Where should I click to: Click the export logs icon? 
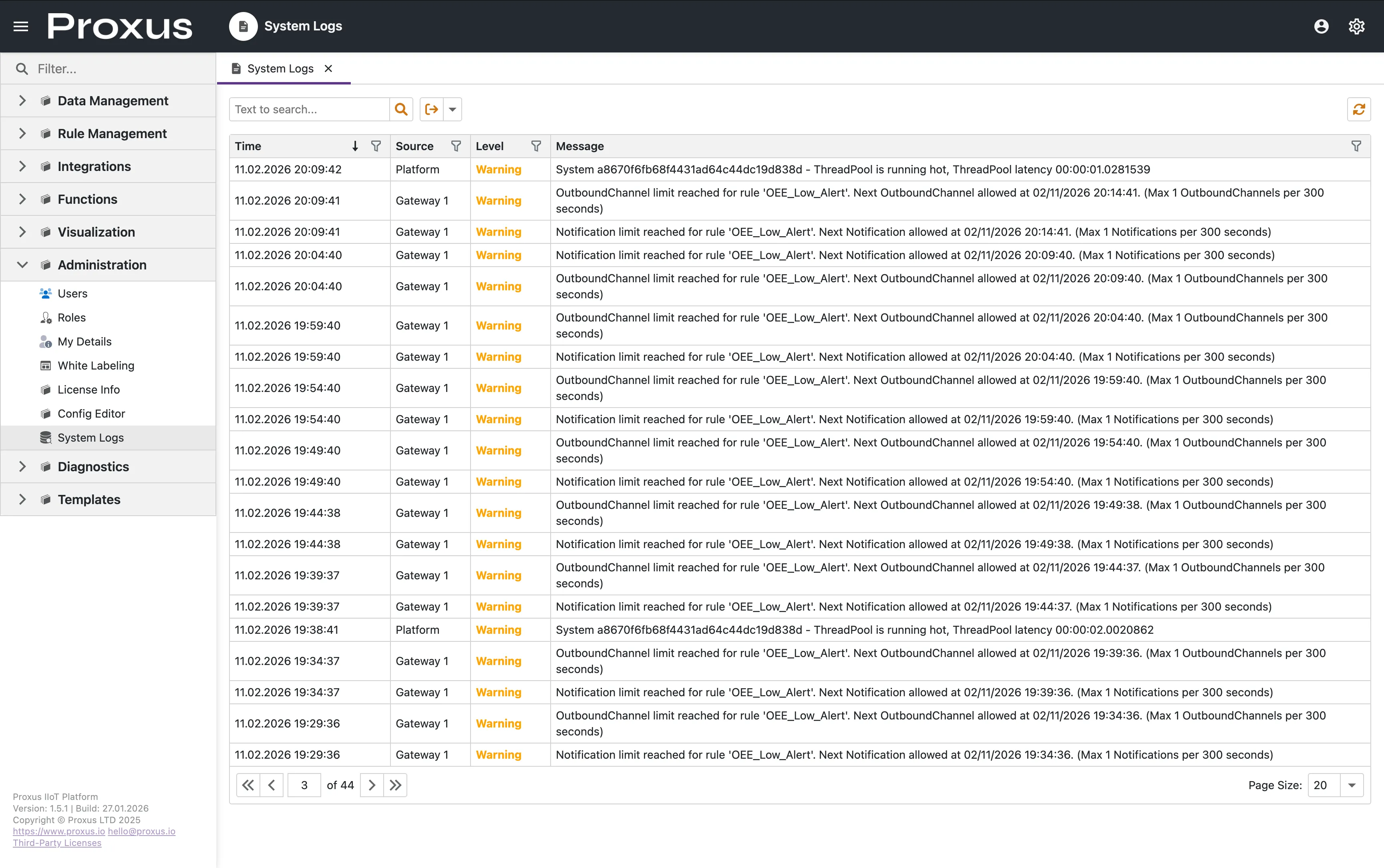coord(432,109)
